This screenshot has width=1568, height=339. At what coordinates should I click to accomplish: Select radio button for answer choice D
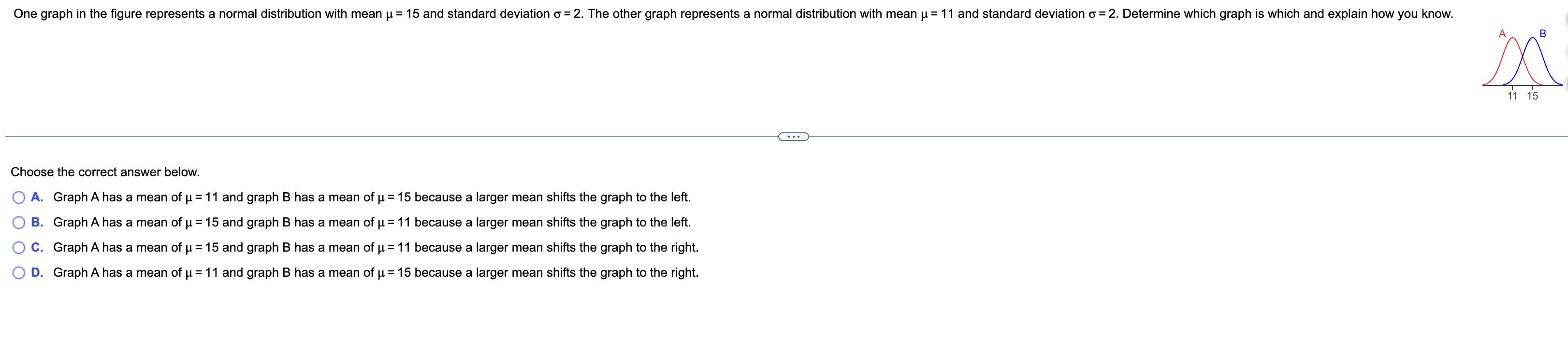point(18,273)
